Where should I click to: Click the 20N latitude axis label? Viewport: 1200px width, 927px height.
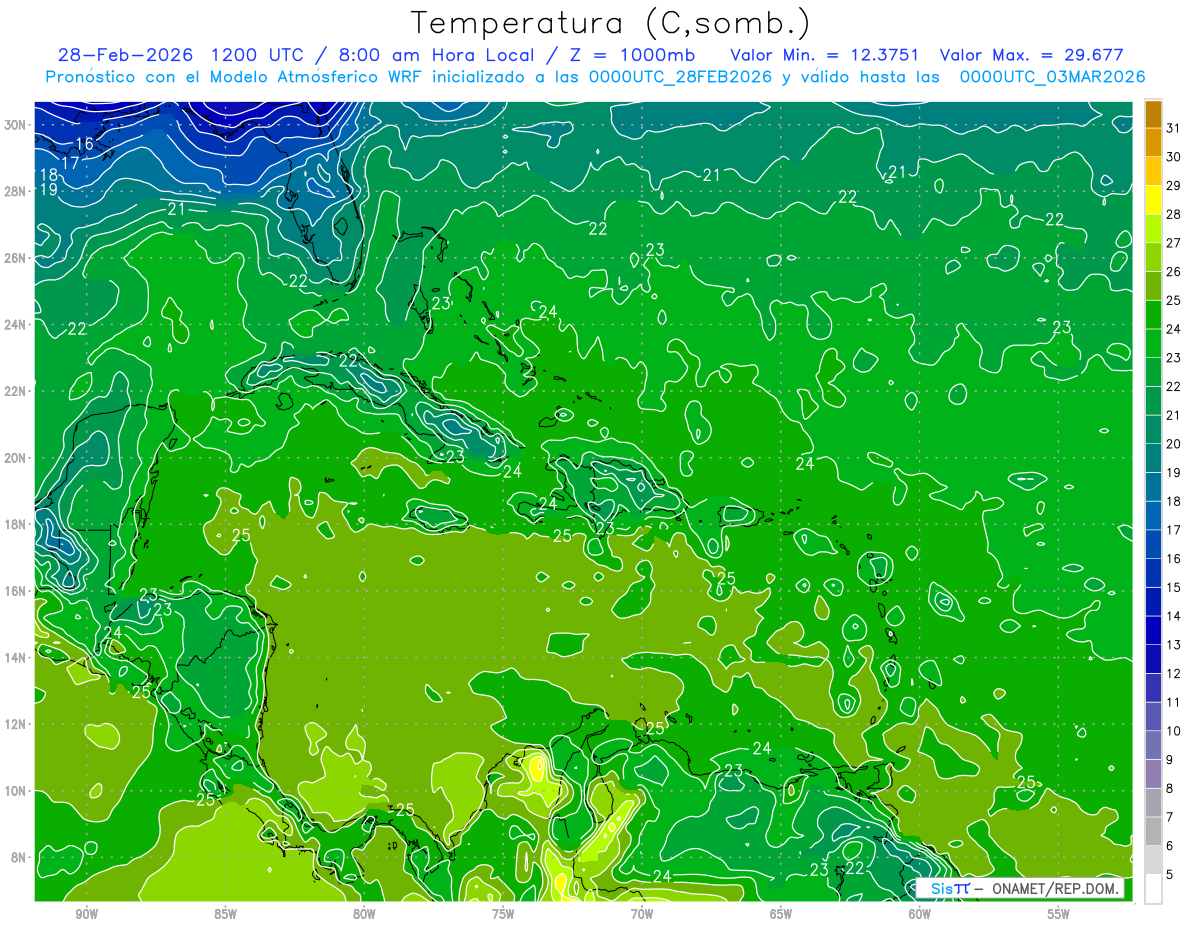click(15, 457)
